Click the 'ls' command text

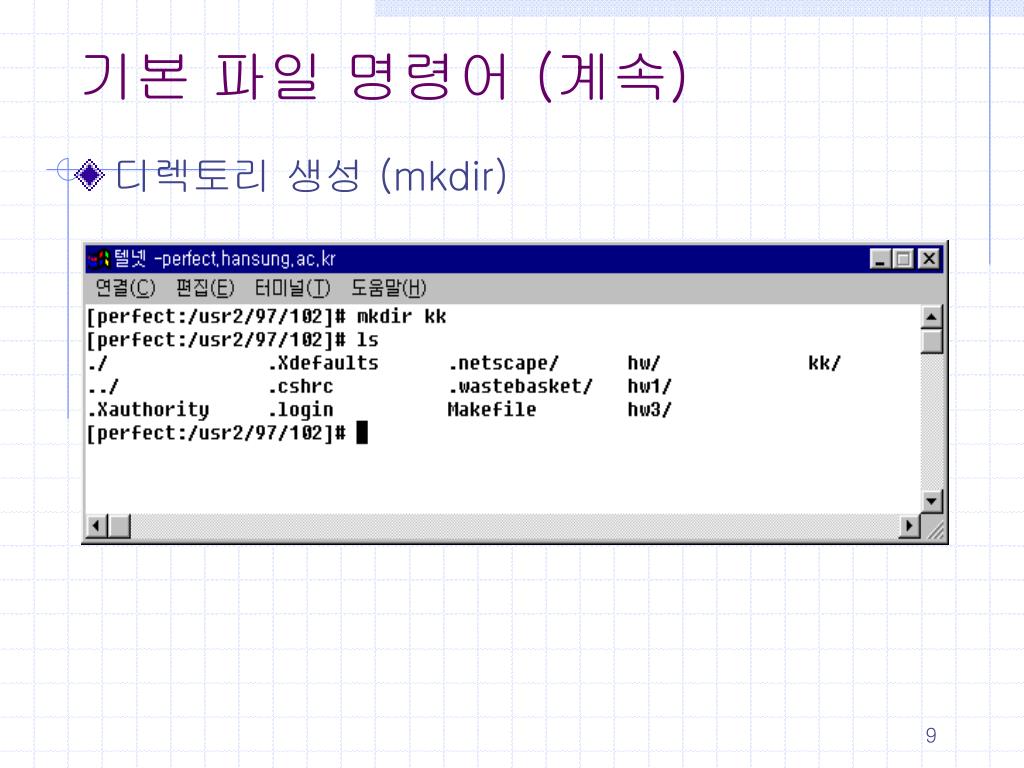click(367, 340)
